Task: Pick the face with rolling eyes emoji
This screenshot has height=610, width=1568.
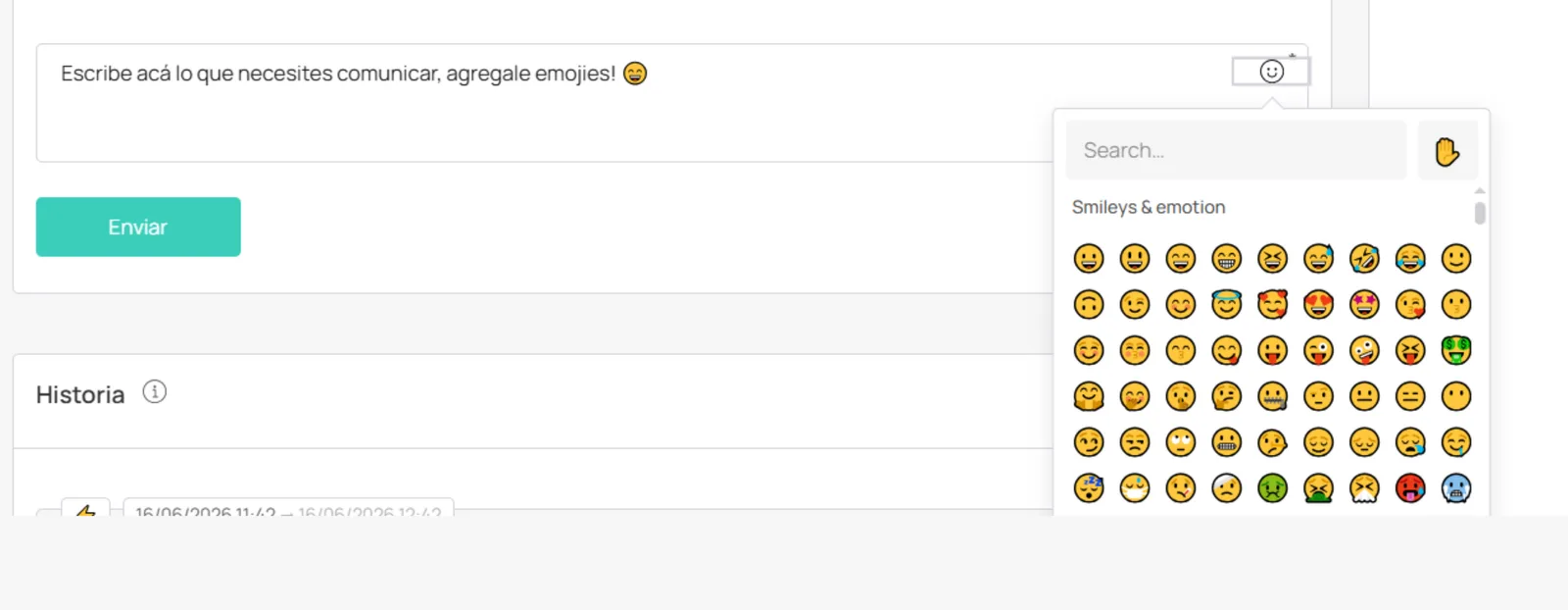Action: point(1180,442)
